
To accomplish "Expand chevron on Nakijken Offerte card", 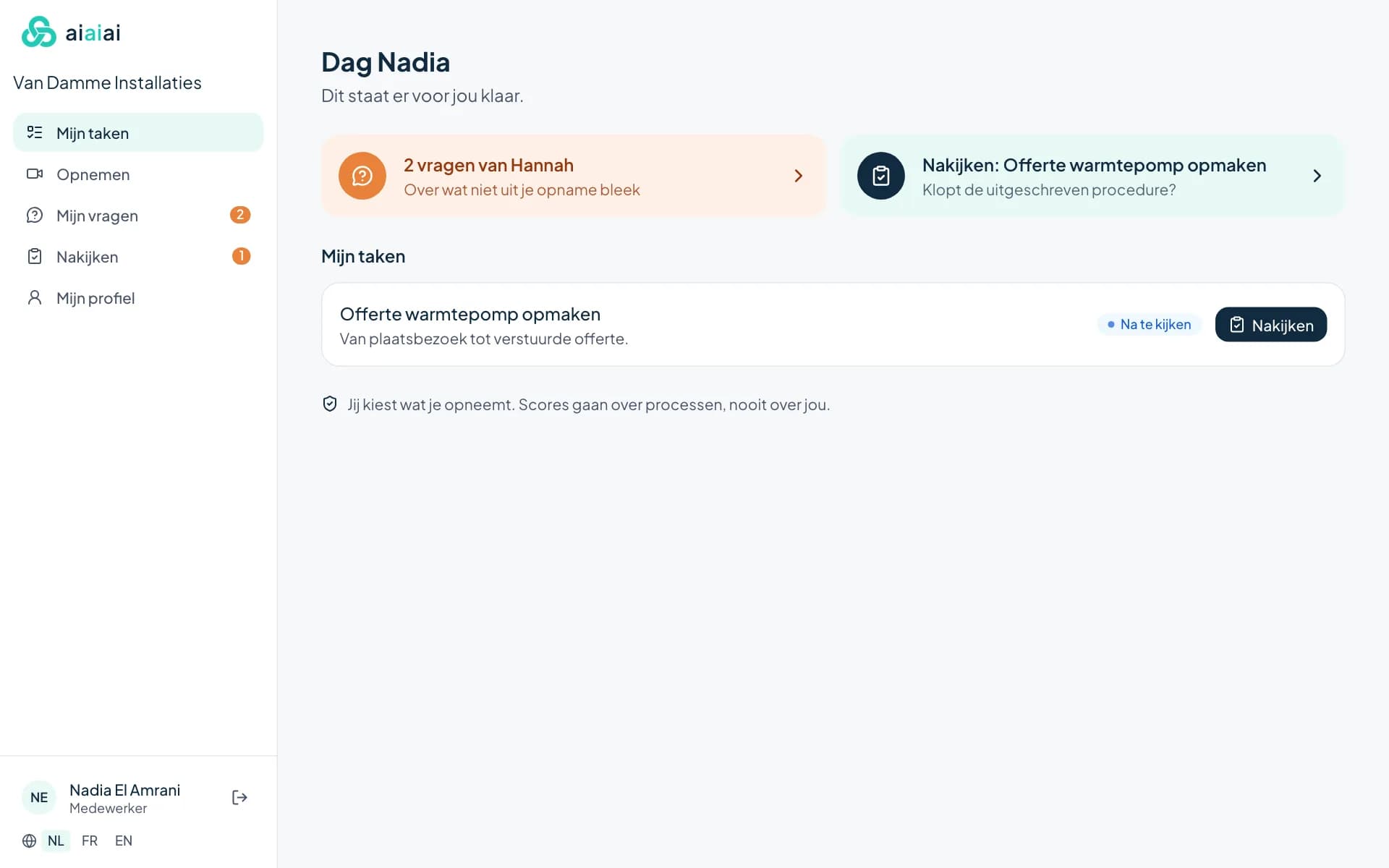I will pyautogui.click(x=1317, y=176).
